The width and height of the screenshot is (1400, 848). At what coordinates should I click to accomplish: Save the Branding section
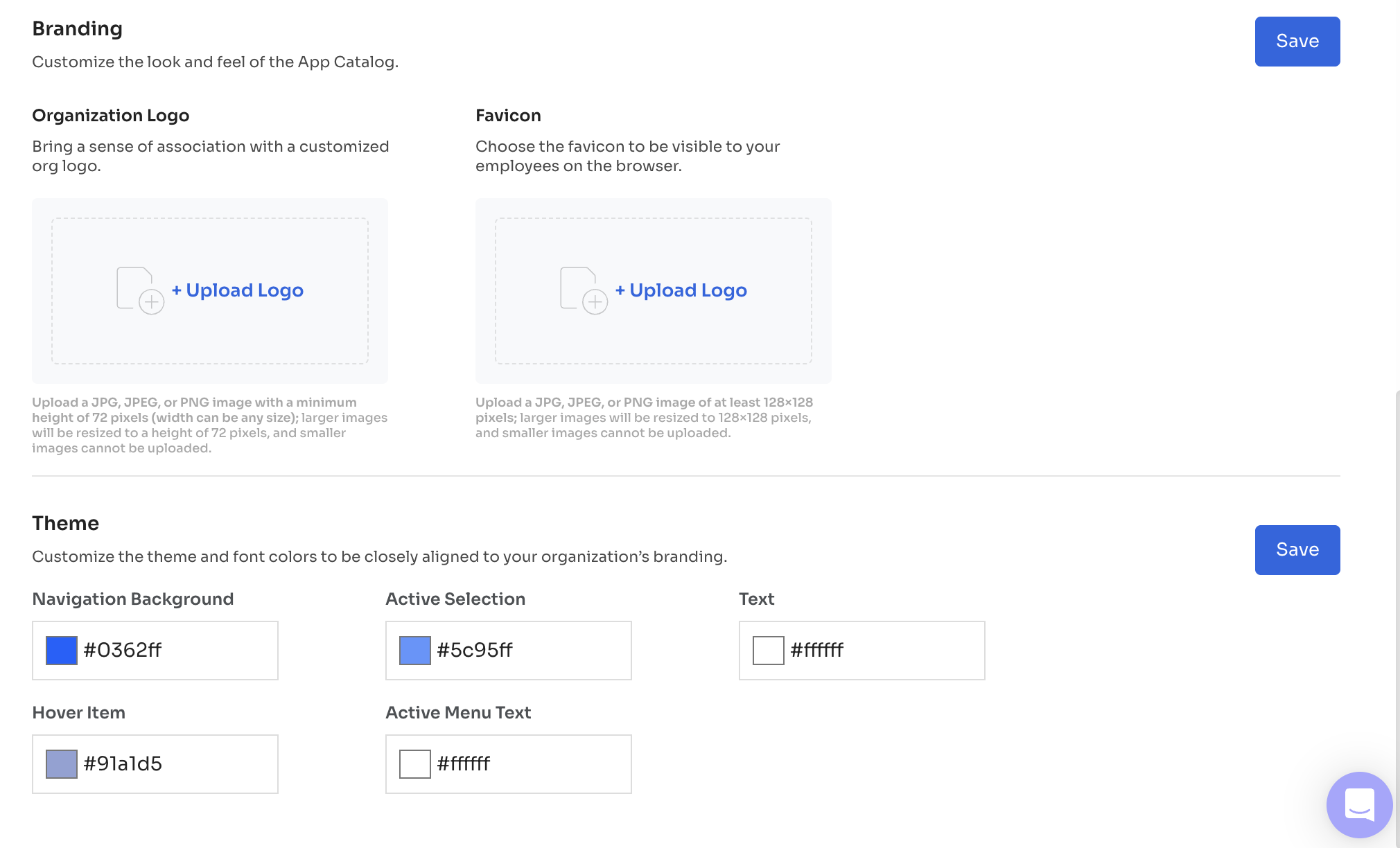(1297, 42)
